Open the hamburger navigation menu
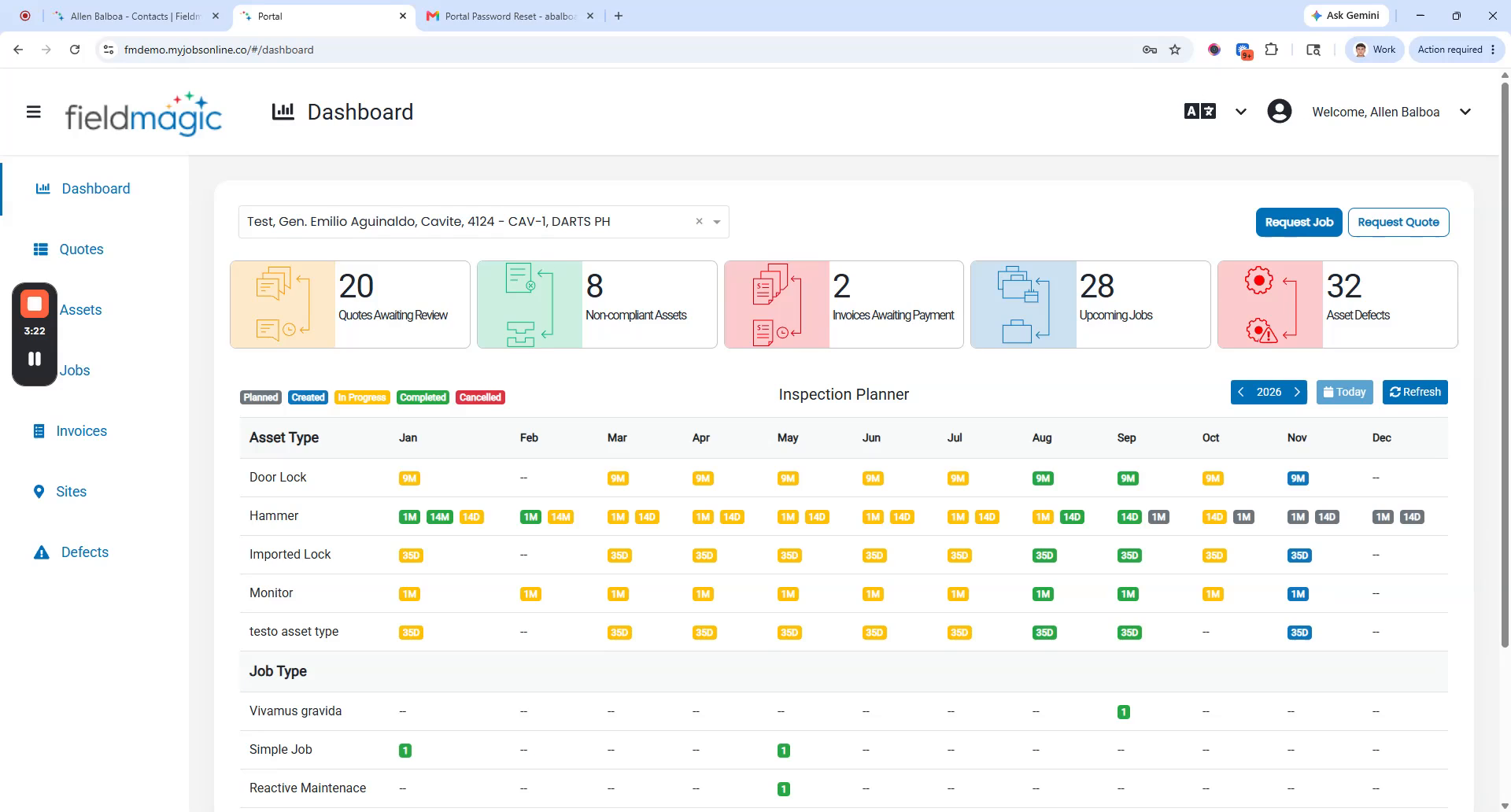 coord(33,112)
